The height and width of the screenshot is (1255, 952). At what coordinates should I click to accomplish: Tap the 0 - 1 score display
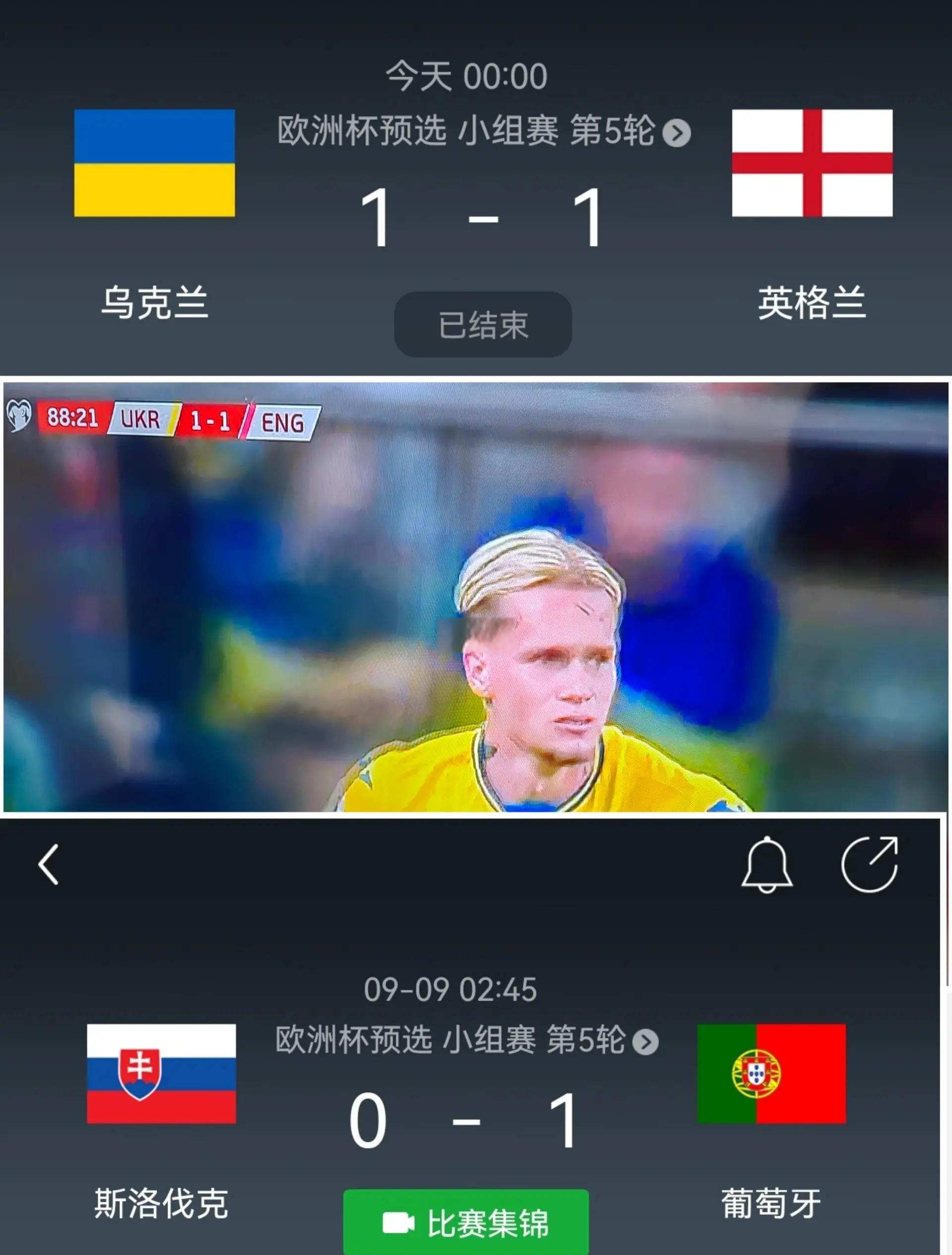pos(465,1121)
